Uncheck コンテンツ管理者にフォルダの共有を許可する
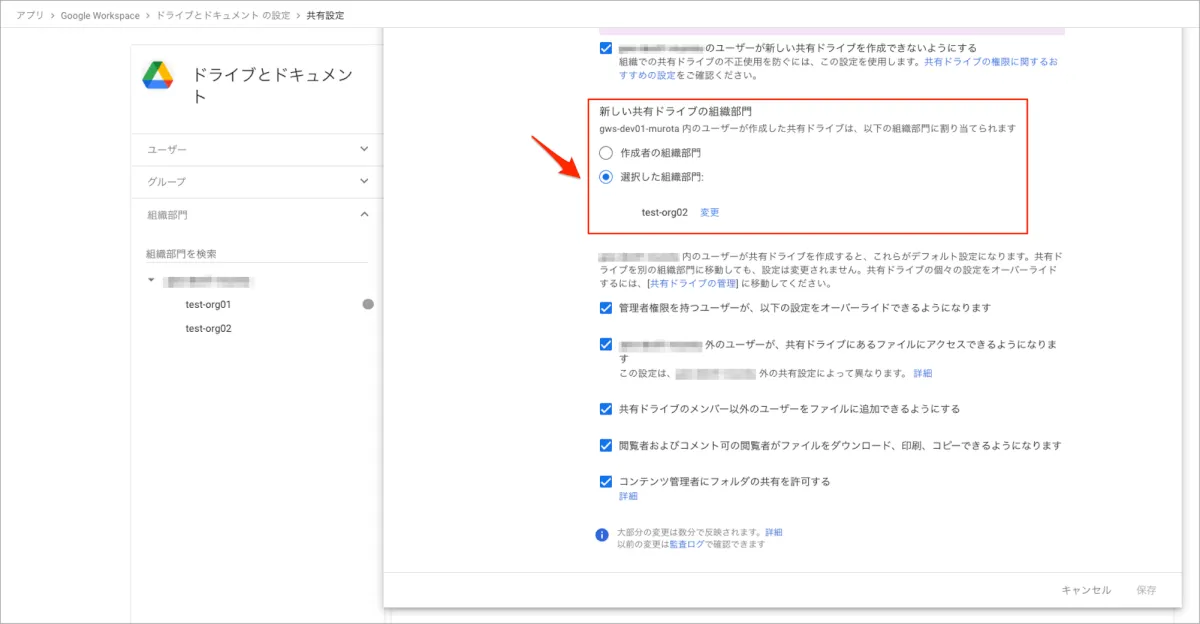The width and height of the screenshot is (1200, 624). pos(606,481)
